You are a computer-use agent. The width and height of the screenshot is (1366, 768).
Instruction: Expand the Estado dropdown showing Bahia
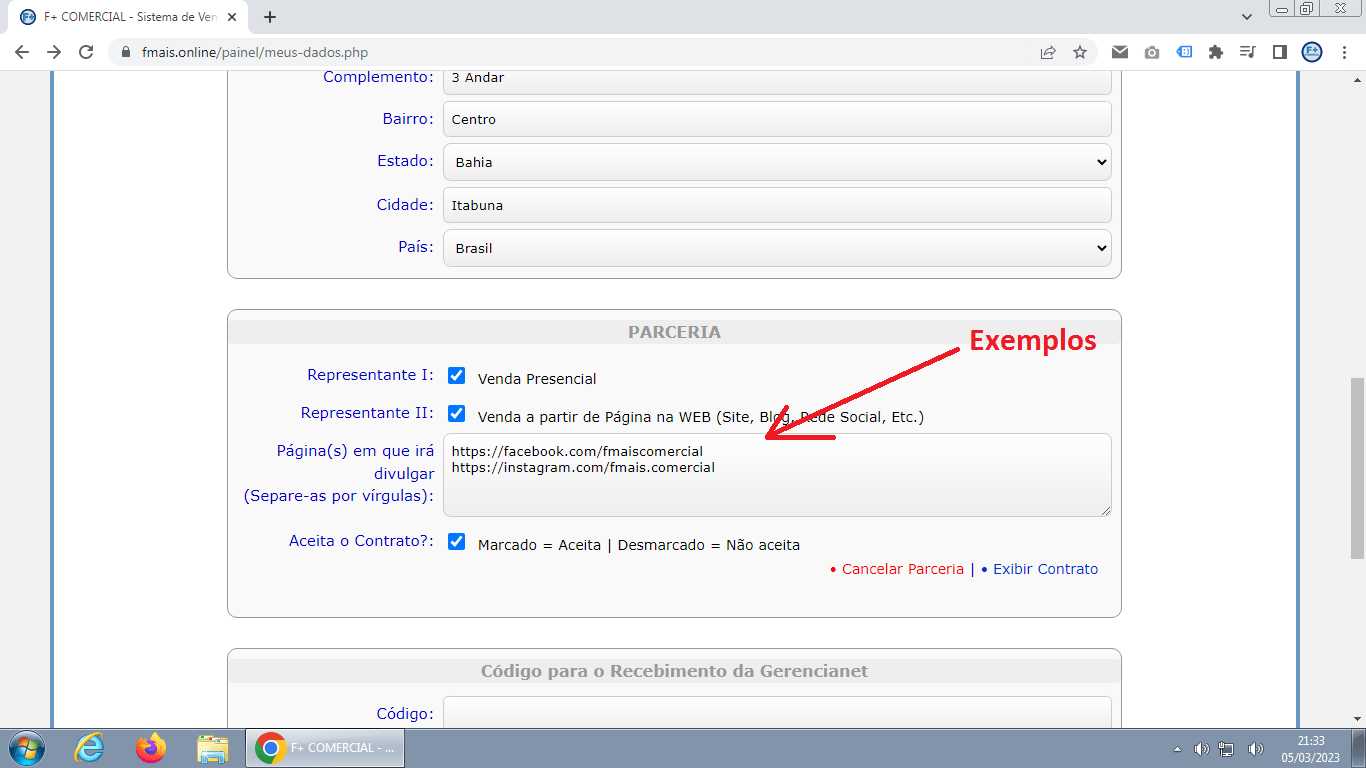[776, 162]
